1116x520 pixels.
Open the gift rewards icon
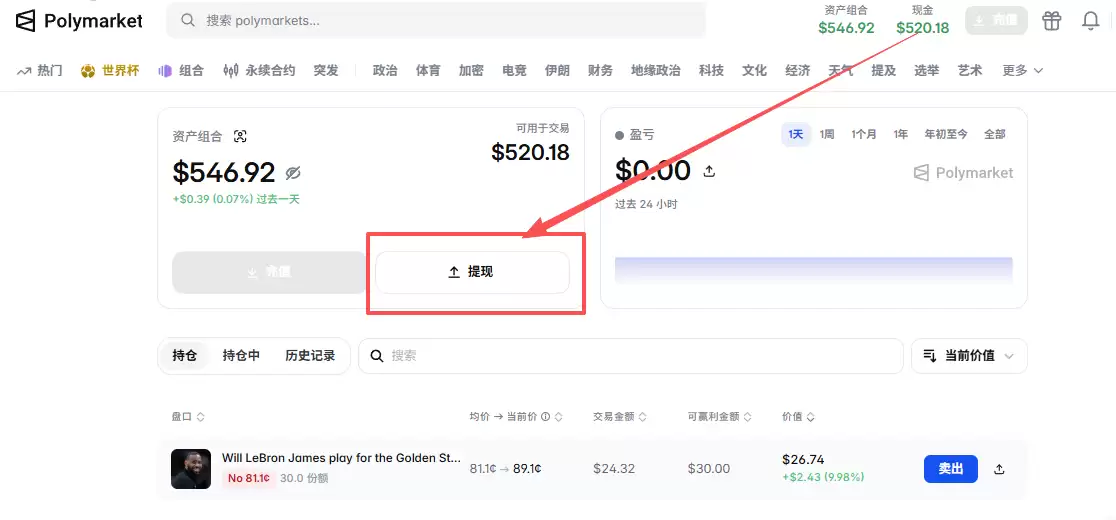[1052, 21]
